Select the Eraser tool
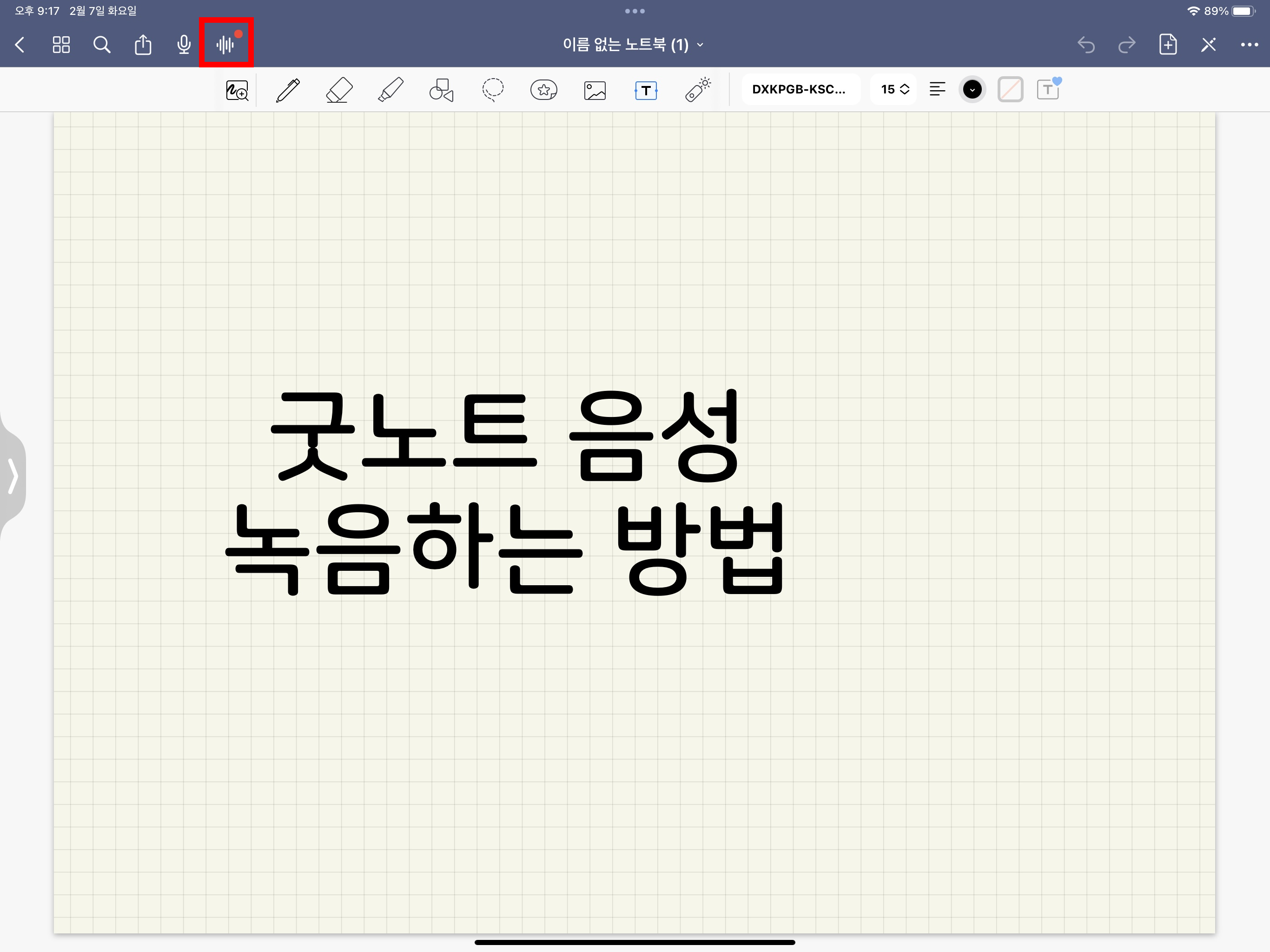This screenshot has width=1270, height=952. [339, 90]
